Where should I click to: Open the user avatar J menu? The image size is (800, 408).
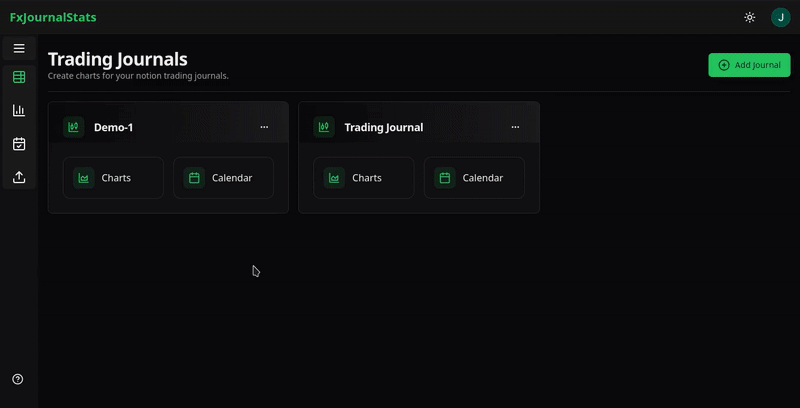pyautogui.click(x=781, y=17)
